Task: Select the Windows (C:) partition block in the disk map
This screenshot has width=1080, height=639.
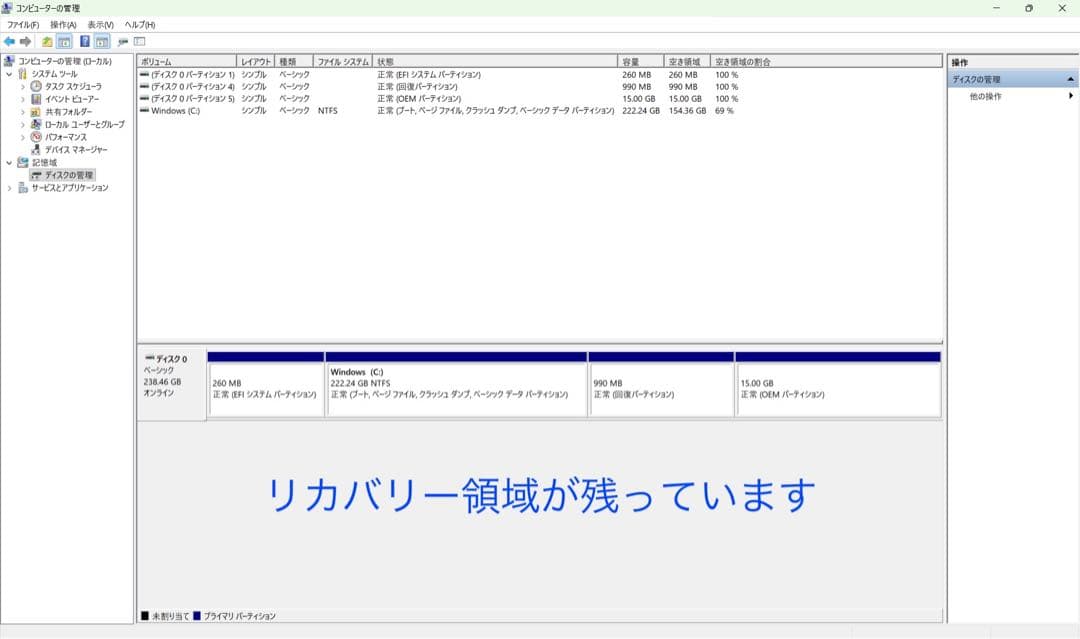Action: (455, 383)
